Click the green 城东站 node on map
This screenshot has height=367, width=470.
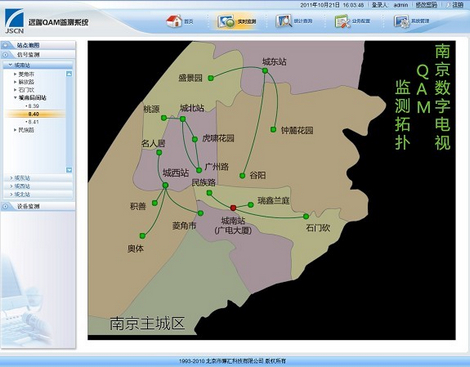click(x=265, y=71)
